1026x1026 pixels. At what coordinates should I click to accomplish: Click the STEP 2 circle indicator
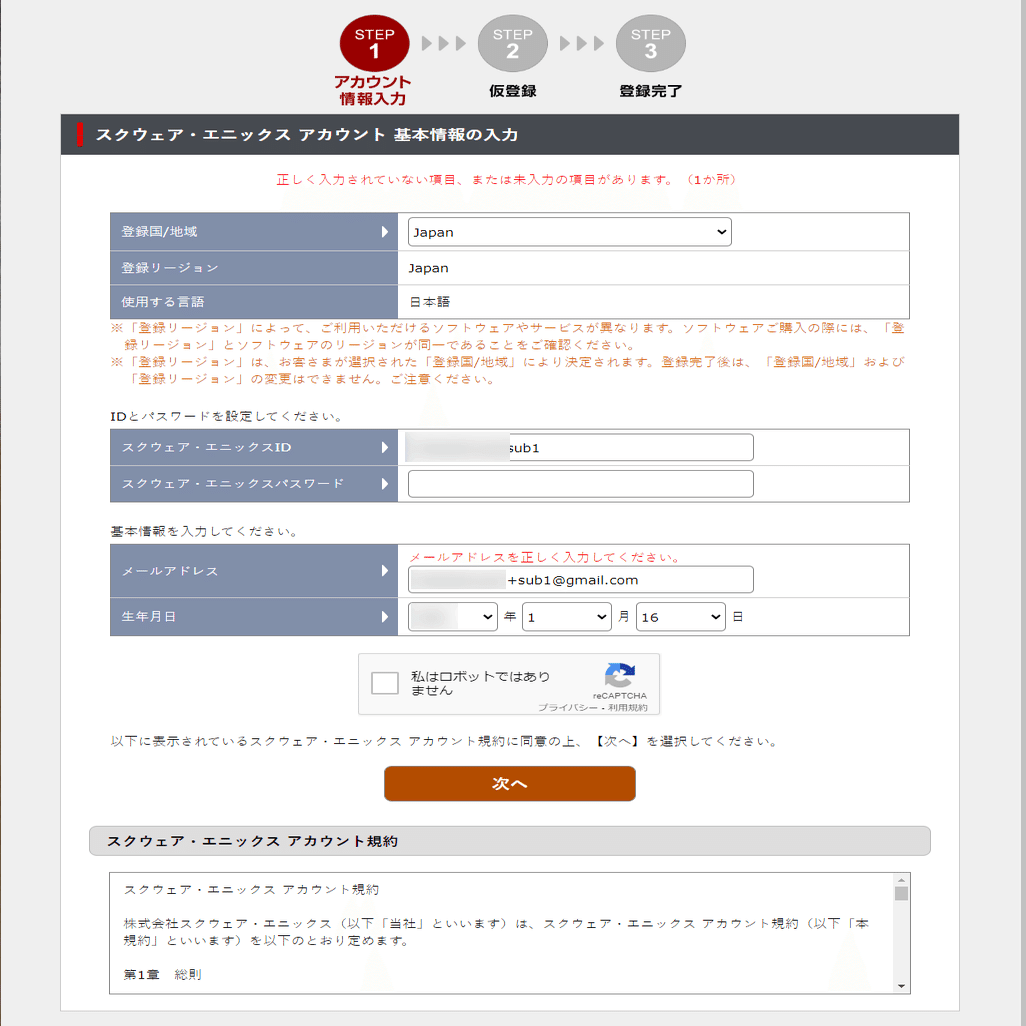click(512, 43)
